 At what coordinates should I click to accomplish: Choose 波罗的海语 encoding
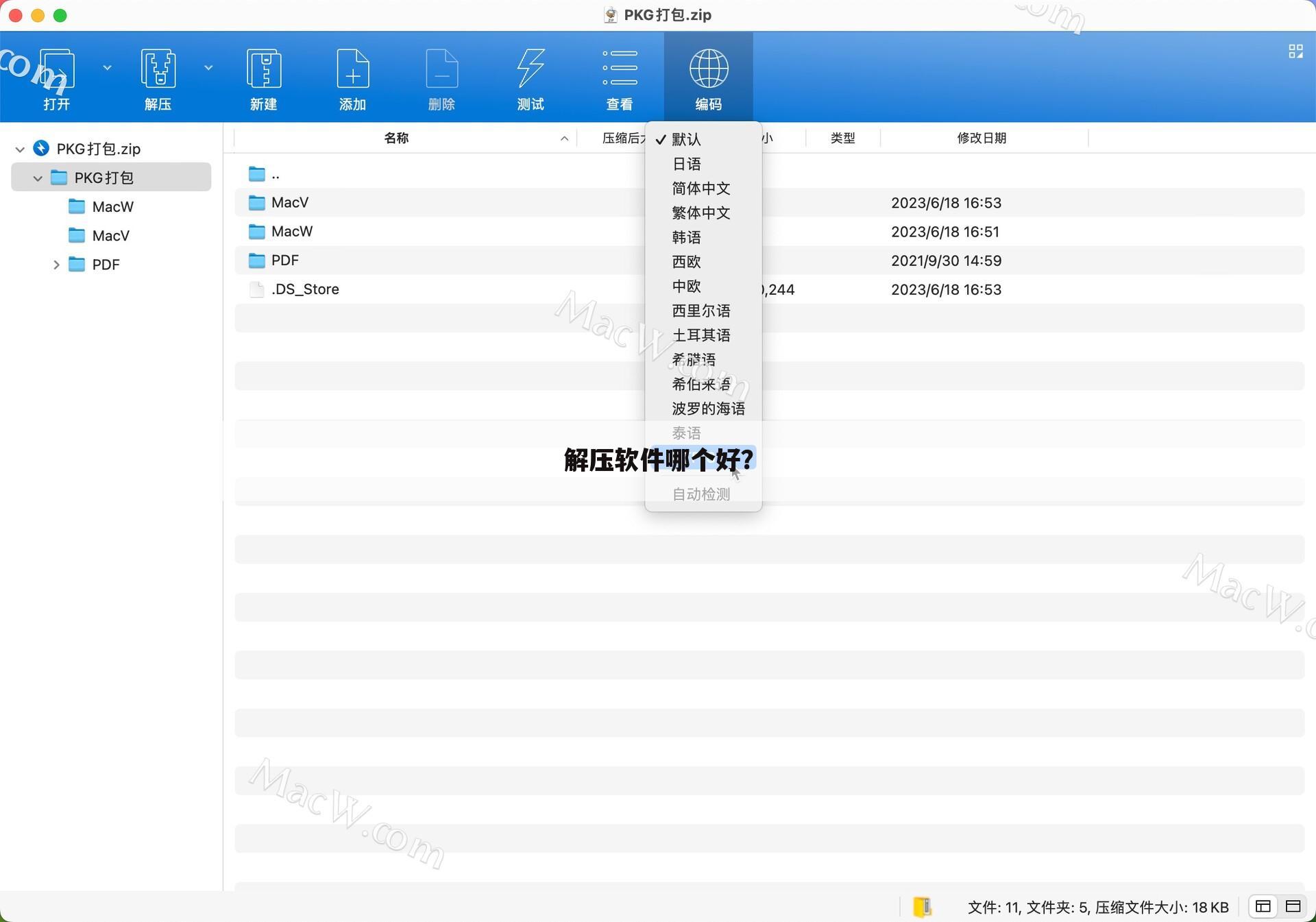703,409
